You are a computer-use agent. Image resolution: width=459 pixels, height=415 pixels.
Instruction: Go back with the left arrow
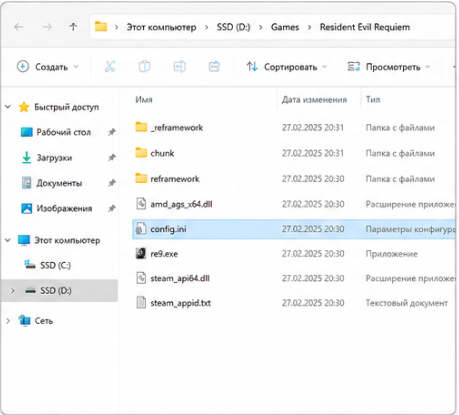19,27
